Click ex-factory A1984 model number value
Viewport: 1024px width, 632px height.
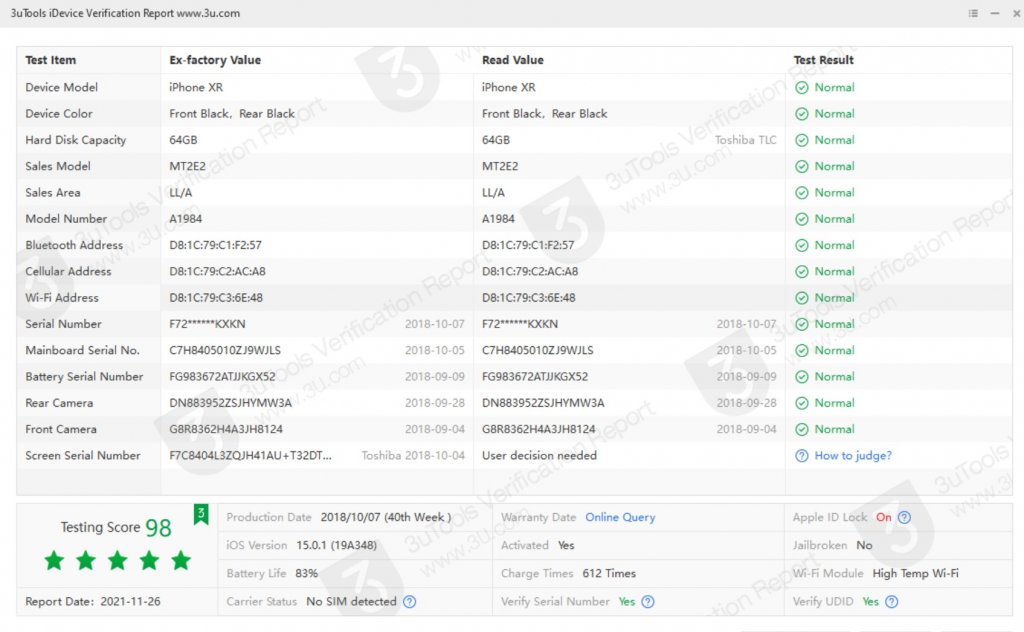coord(185,219)
